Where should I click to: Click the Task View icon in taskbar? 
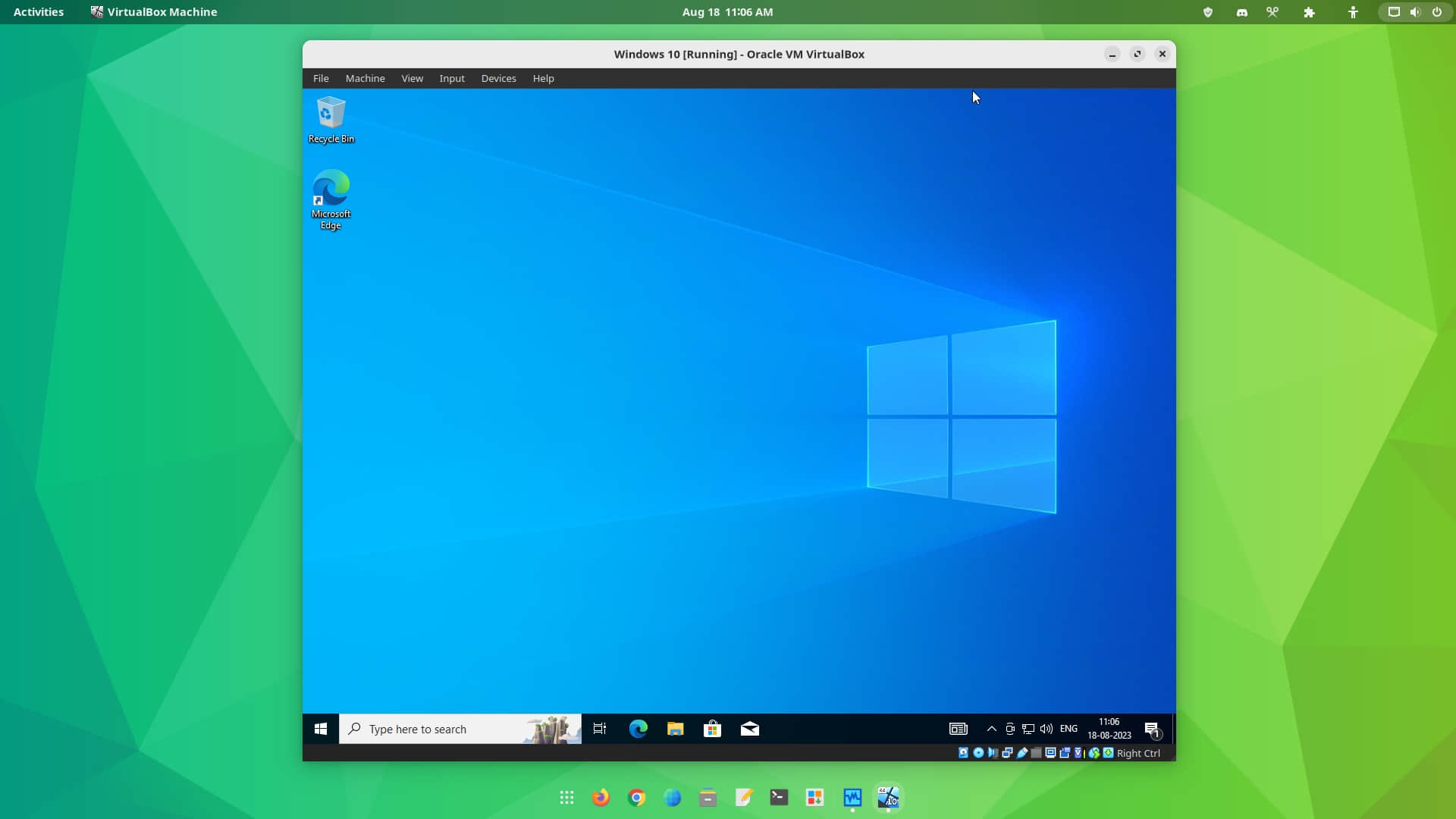(600, 728)
